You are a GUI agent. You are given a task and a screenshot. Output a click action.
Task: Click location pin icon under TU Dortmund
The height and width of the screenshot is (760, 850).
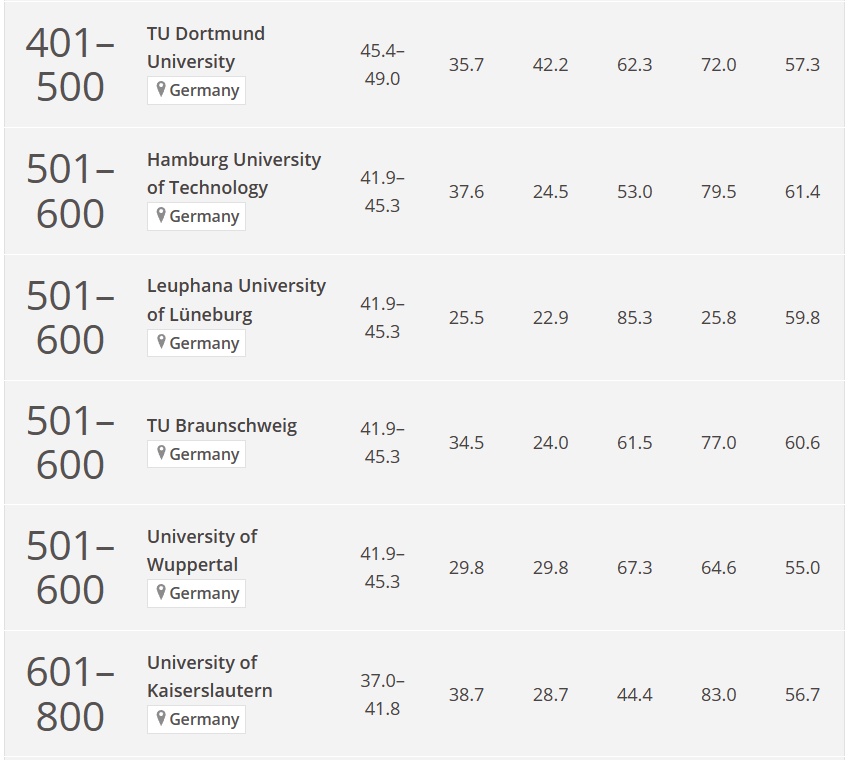tap(160, 89)
